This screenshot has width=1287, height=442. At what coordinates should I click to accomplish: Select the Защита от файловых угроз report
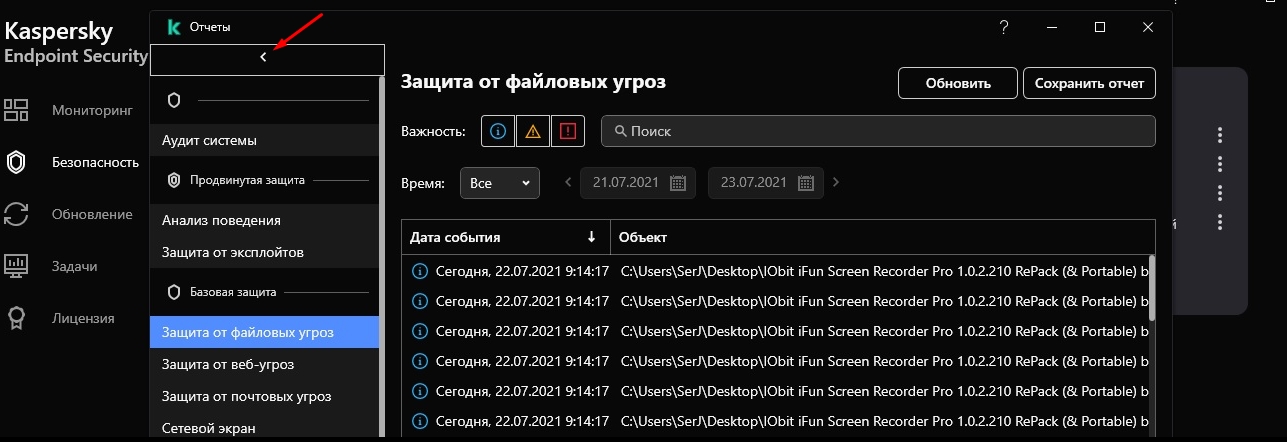(265, 332)
